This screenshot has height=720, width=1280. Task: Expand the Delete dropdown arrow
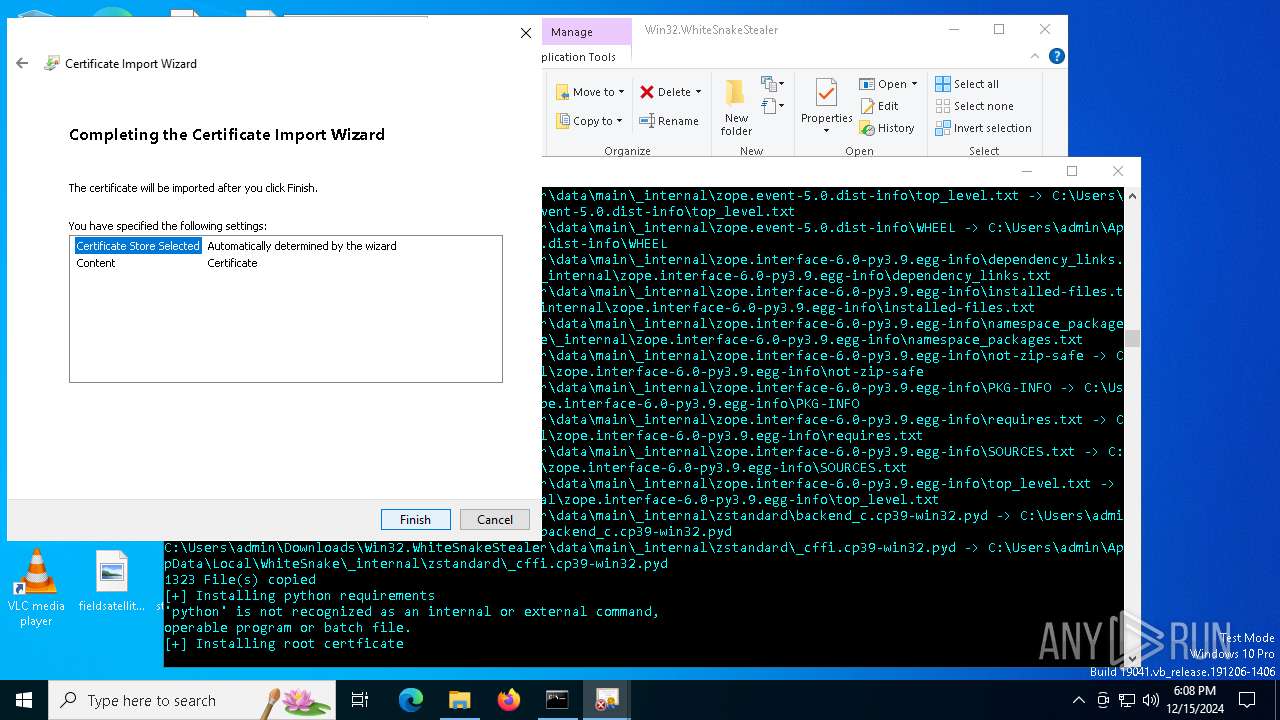click(698, 92)
